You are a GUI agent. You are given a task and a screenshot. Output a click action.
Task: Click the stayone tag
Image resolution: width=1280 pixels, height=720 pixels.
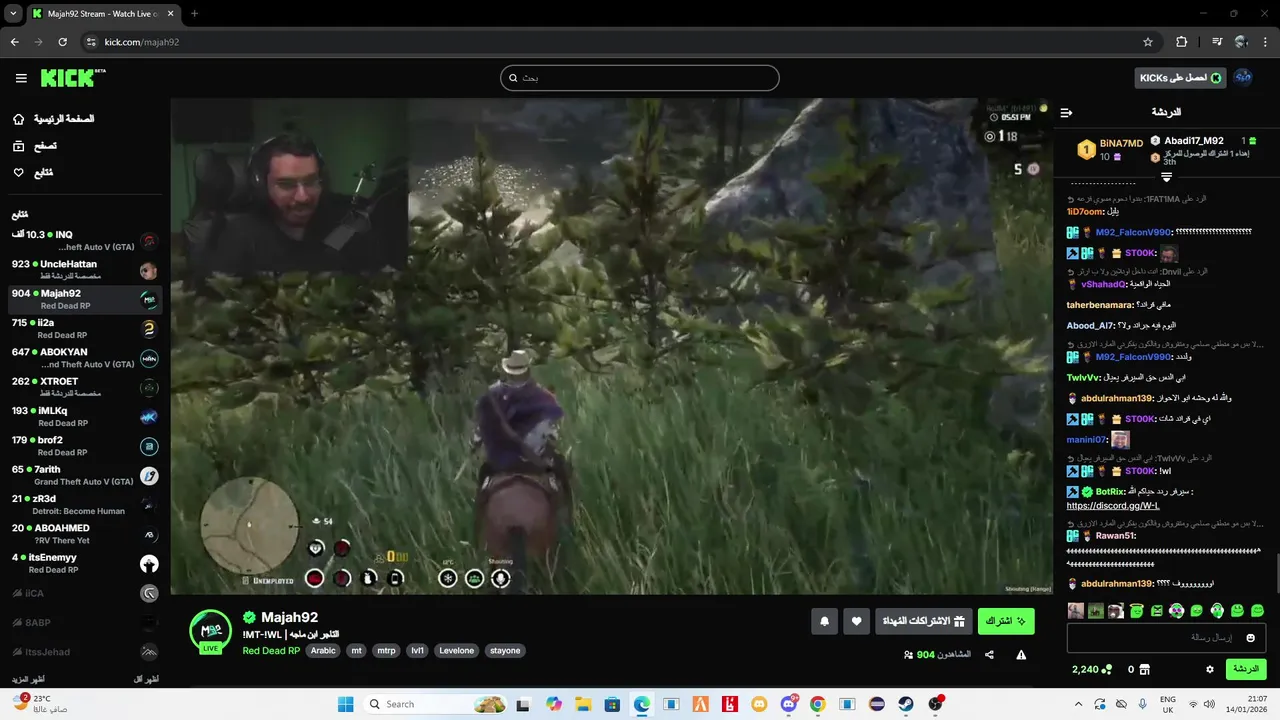pyautogui.click(x=505, y=650)
